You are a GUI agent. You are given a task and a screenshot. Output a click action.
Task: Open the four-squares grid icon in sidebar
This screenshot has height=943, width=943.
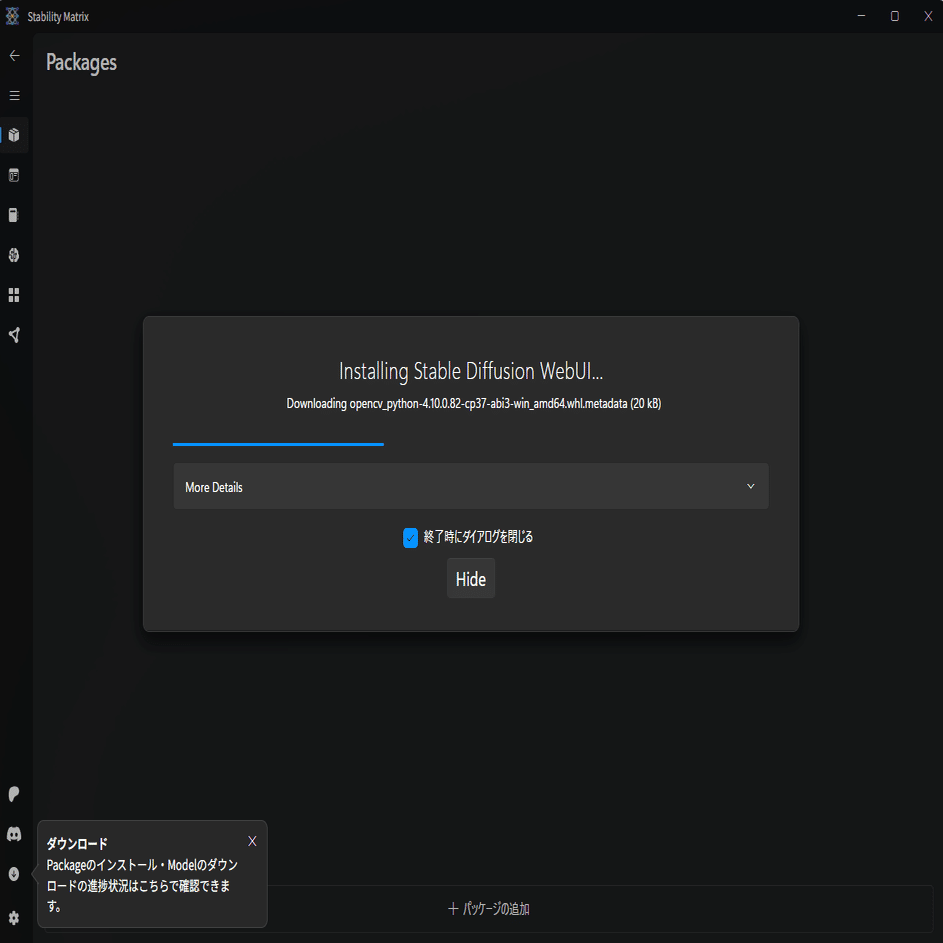14,295
